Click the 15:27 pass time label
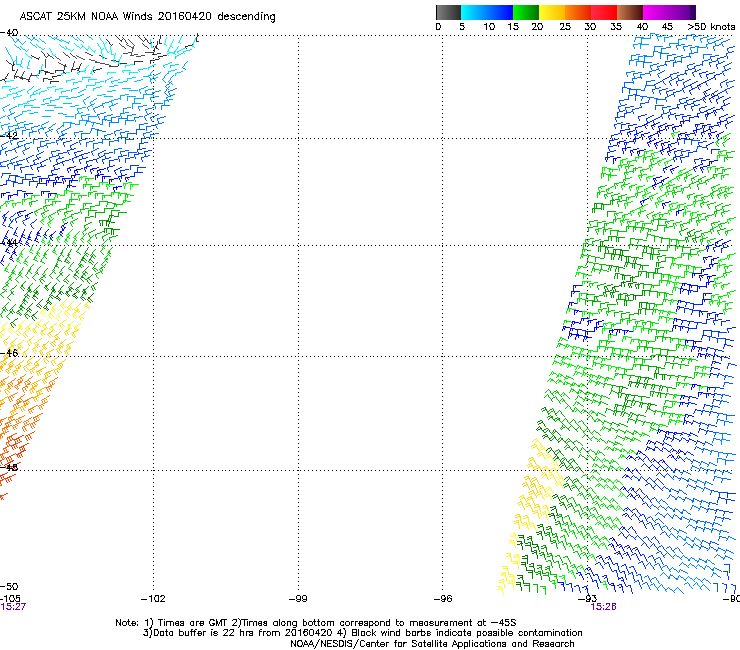 [x=13, y=607]
